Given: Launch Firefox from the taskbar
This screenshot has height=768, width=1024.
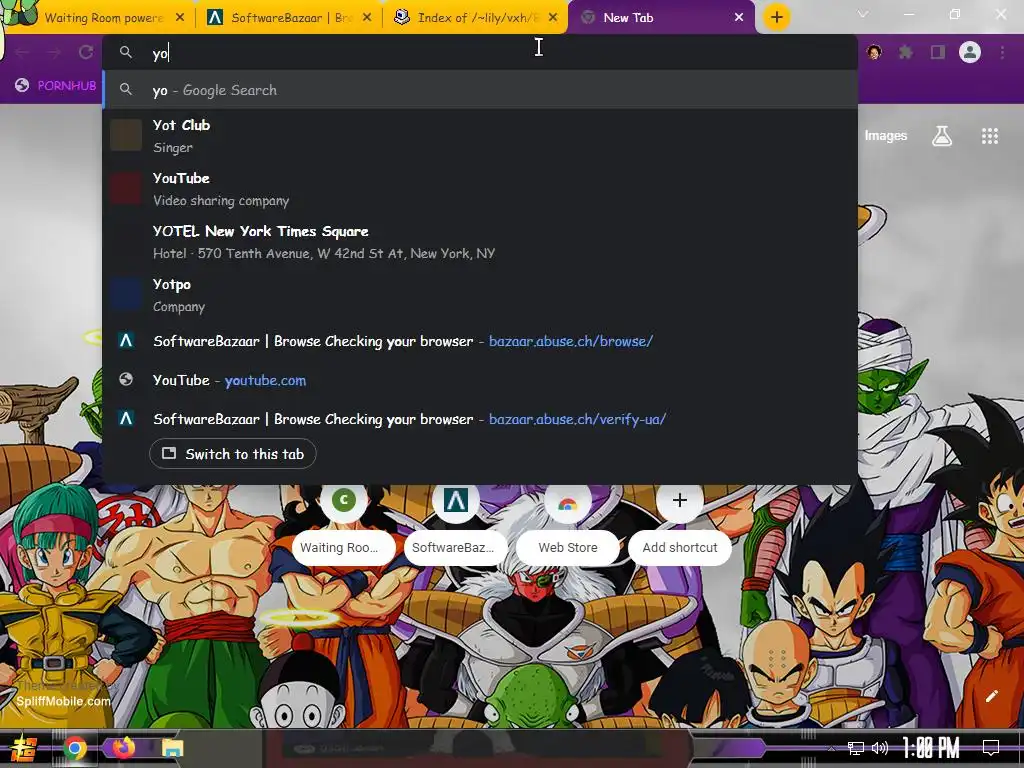Looking at the screenshot, I should [123, 748].
